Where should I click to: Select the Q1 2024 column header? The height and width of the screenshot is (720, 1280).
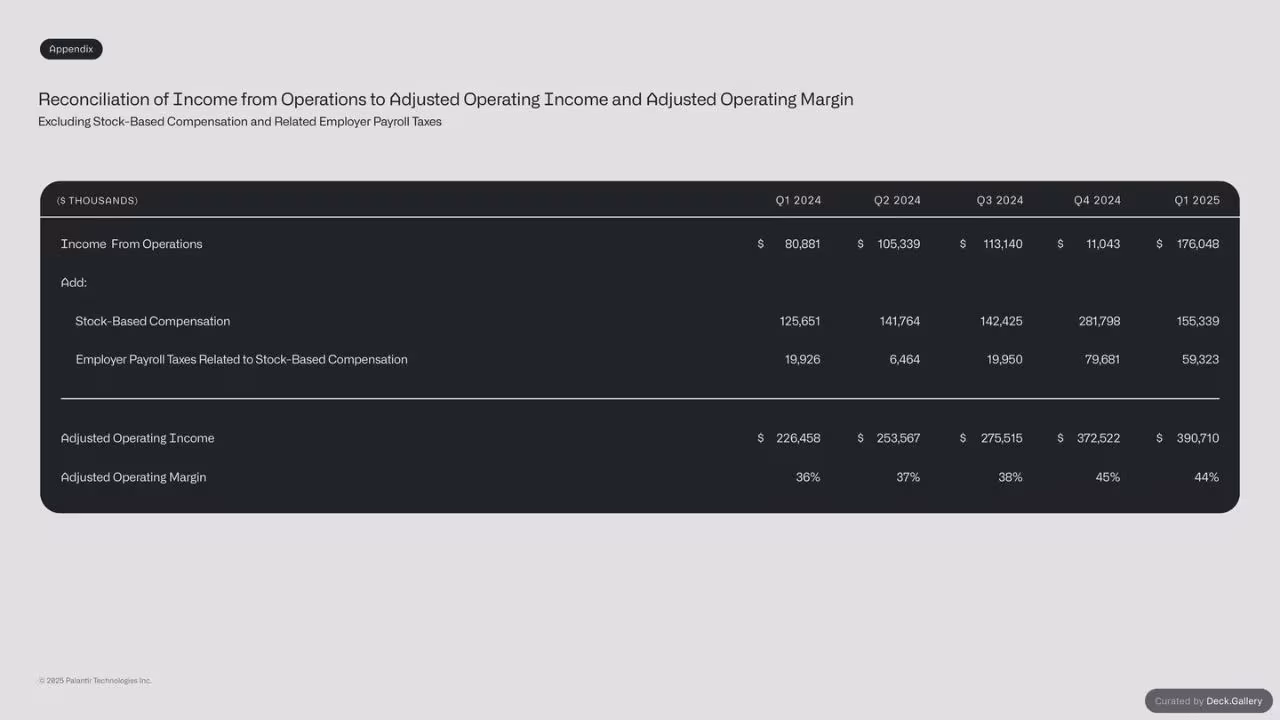click(x=798, y=201)
